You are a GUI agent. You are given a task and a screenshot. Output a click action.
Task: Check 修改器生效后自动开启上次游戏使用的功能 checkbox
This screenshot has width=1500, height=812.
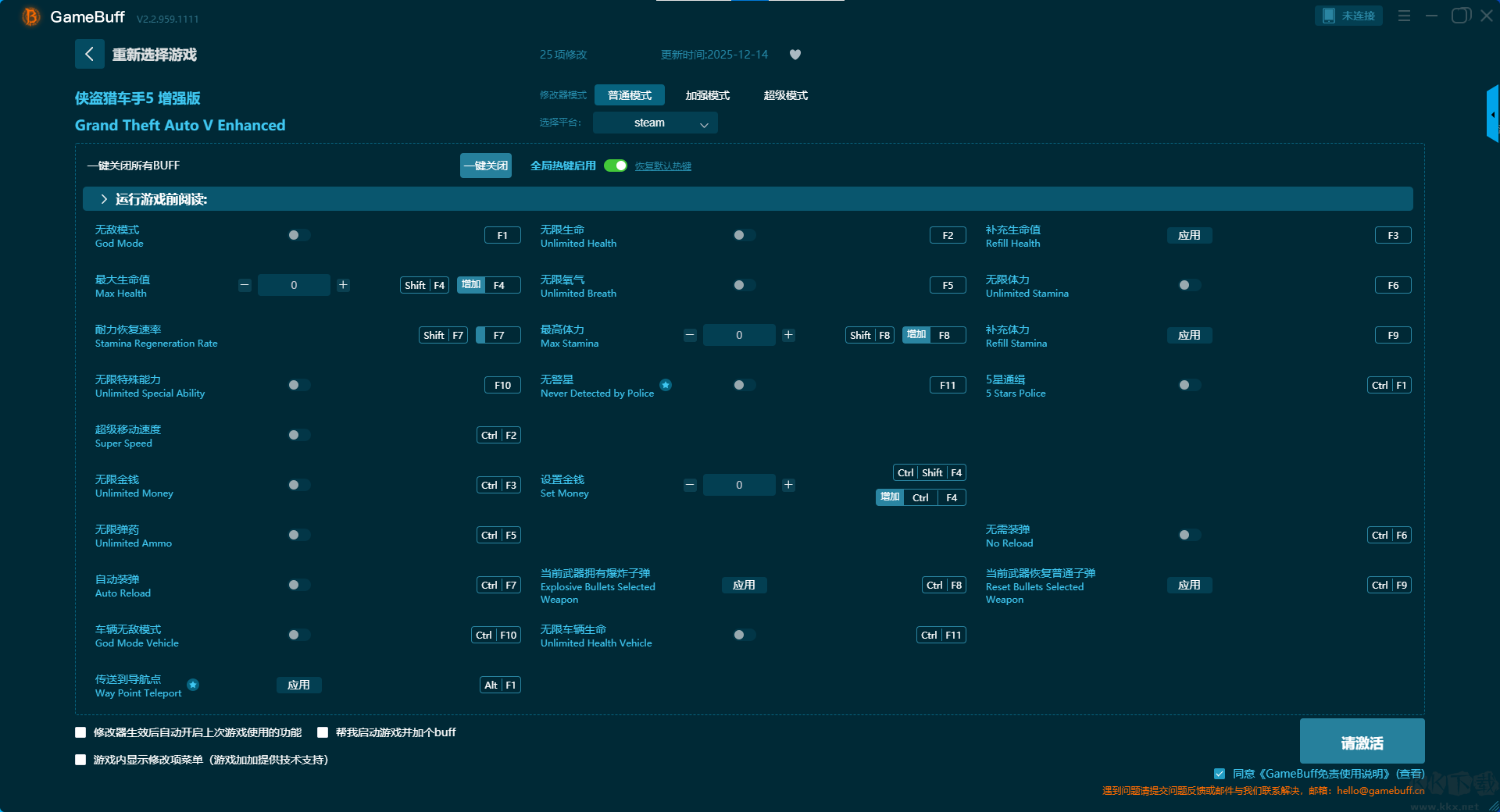point(80,732)
